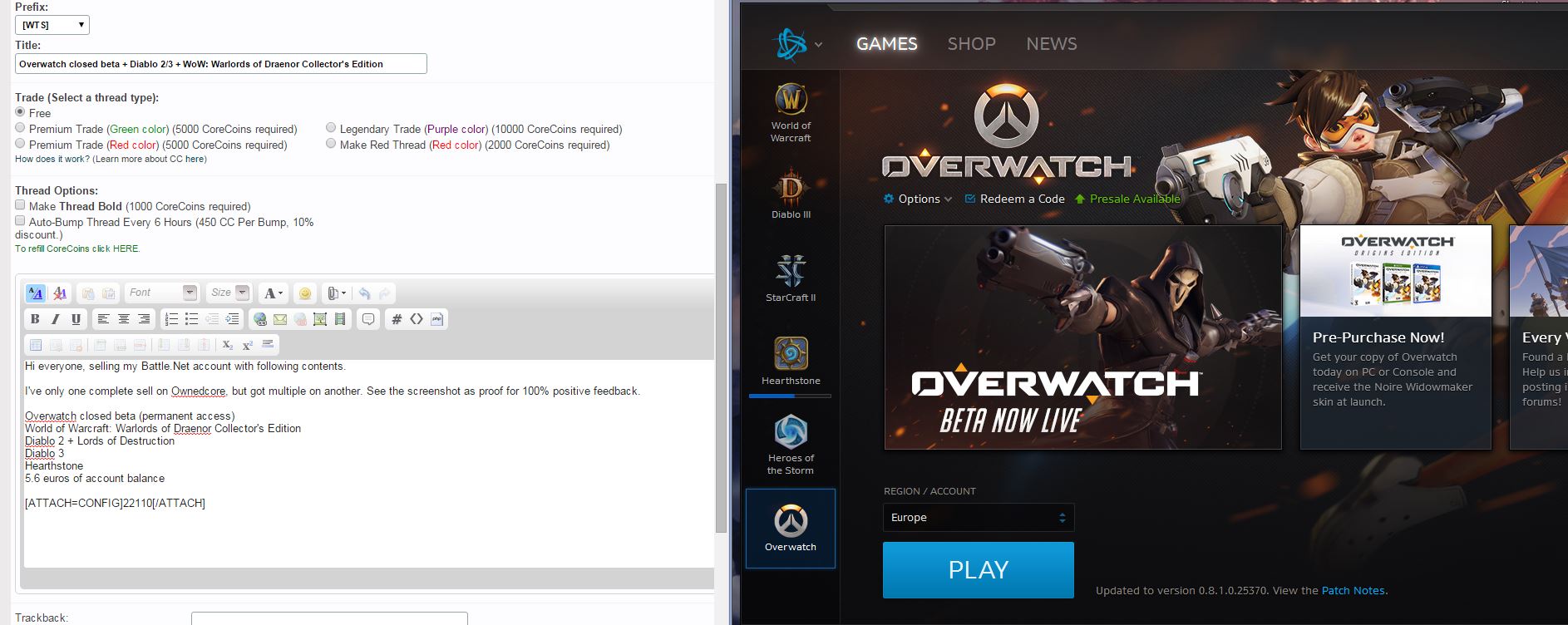Apply italic formatting to text
Image resolution: width=1568 pixels, height=625 pixels.
pos(56,318)
